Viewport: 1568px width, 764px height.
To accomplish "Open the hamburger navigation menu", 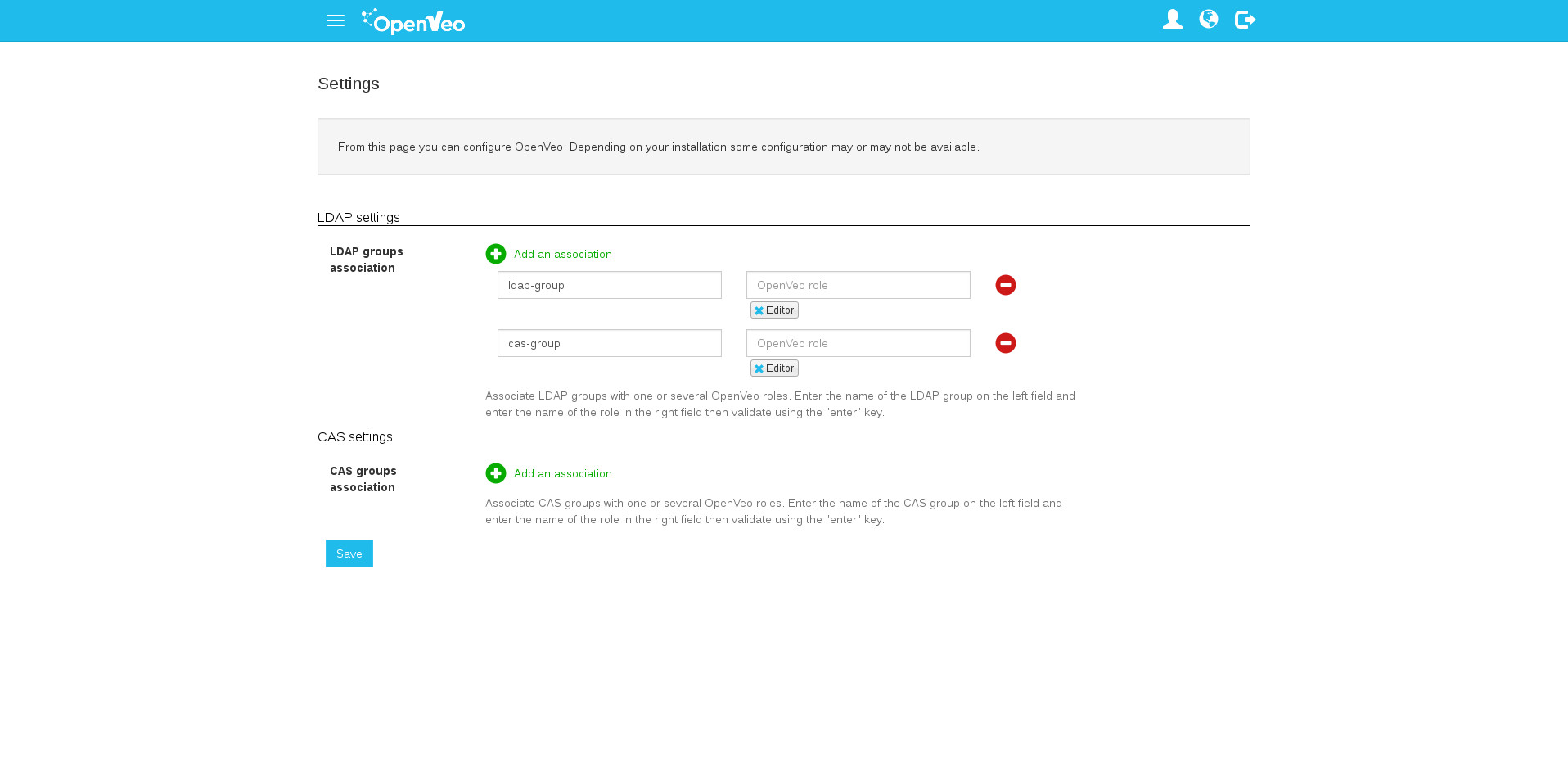I will coord(336,20).
